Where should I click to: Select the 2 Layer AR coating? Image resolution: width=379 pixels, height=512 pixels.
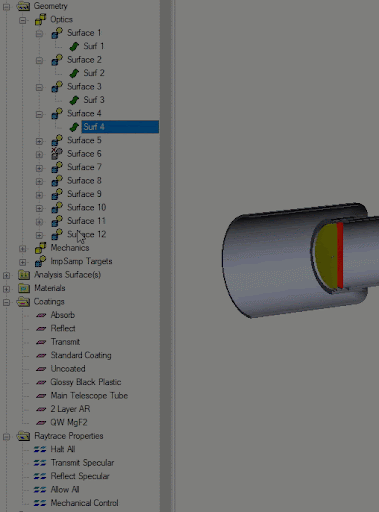[x=70, y=409]
